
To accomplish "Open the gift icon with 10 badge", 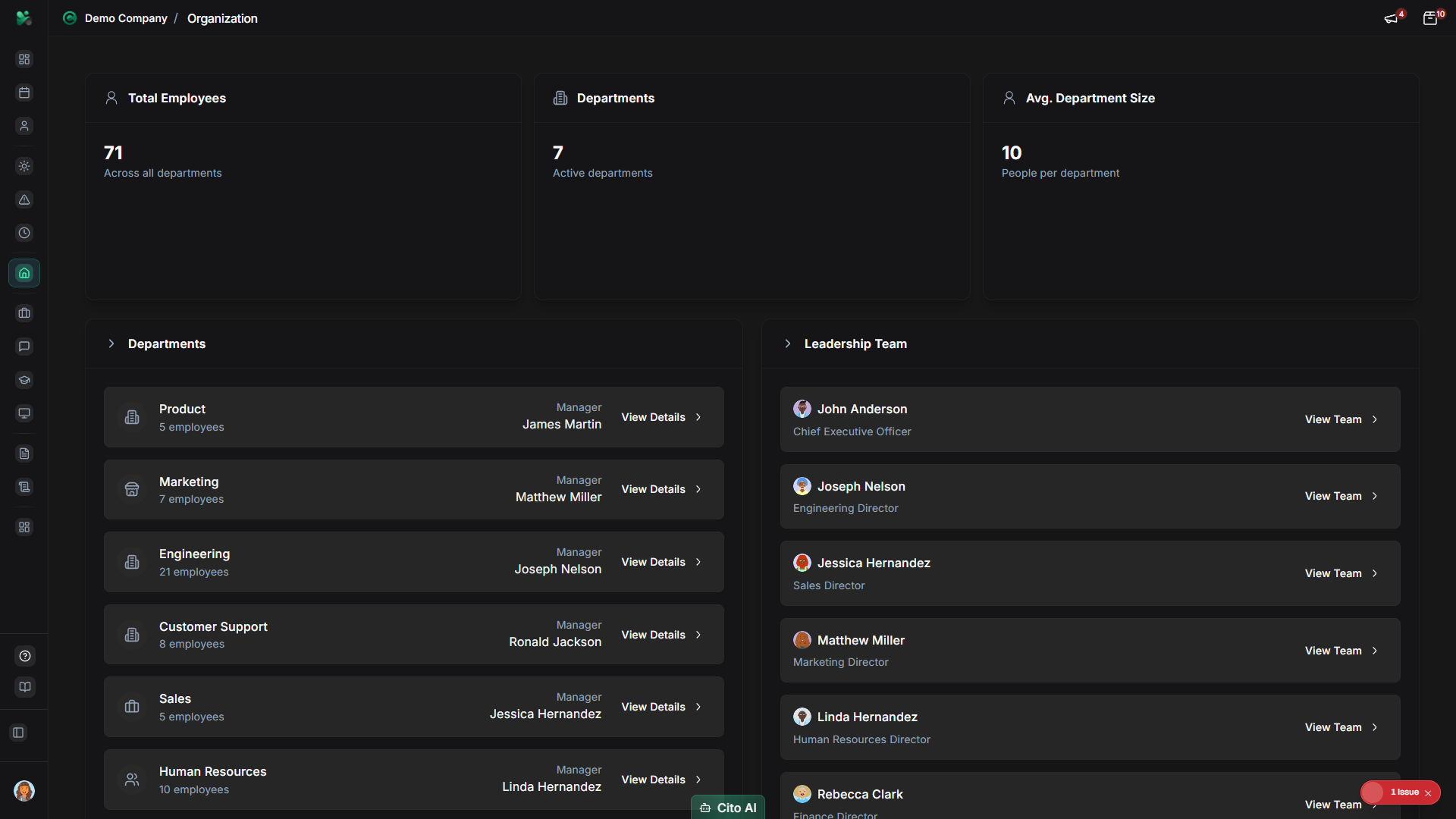I will click(x=1432, y=17).
